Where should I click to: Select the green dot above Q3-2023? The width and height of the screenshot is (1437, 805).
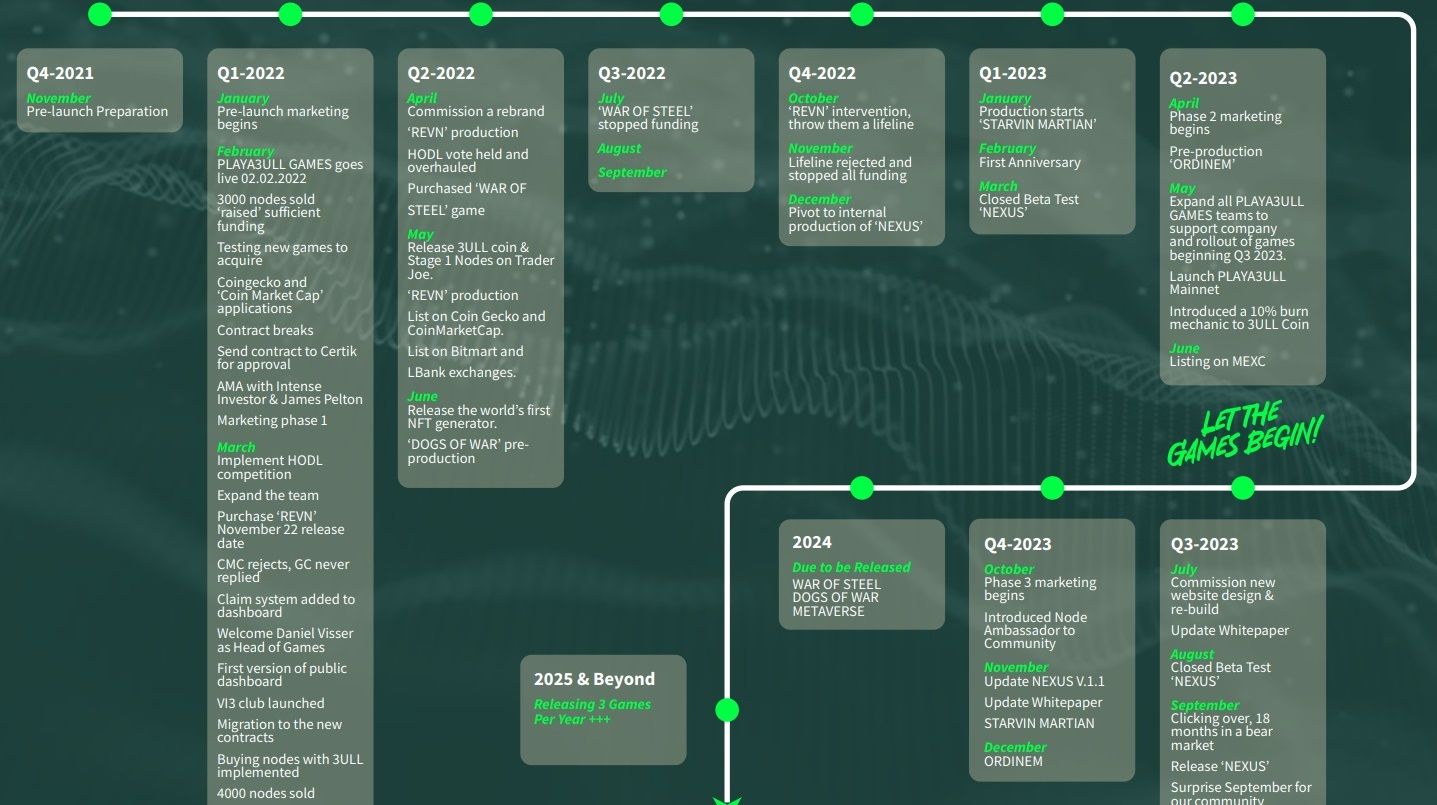coord(1243,488)
